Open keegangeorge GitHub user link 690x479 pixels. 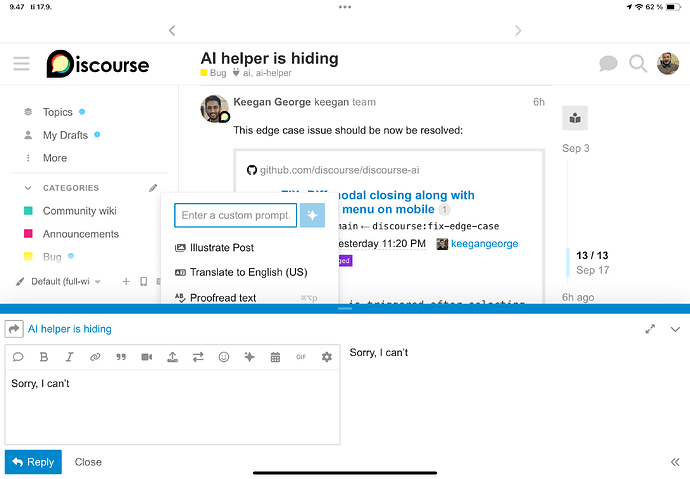click(x=484, y=244)
